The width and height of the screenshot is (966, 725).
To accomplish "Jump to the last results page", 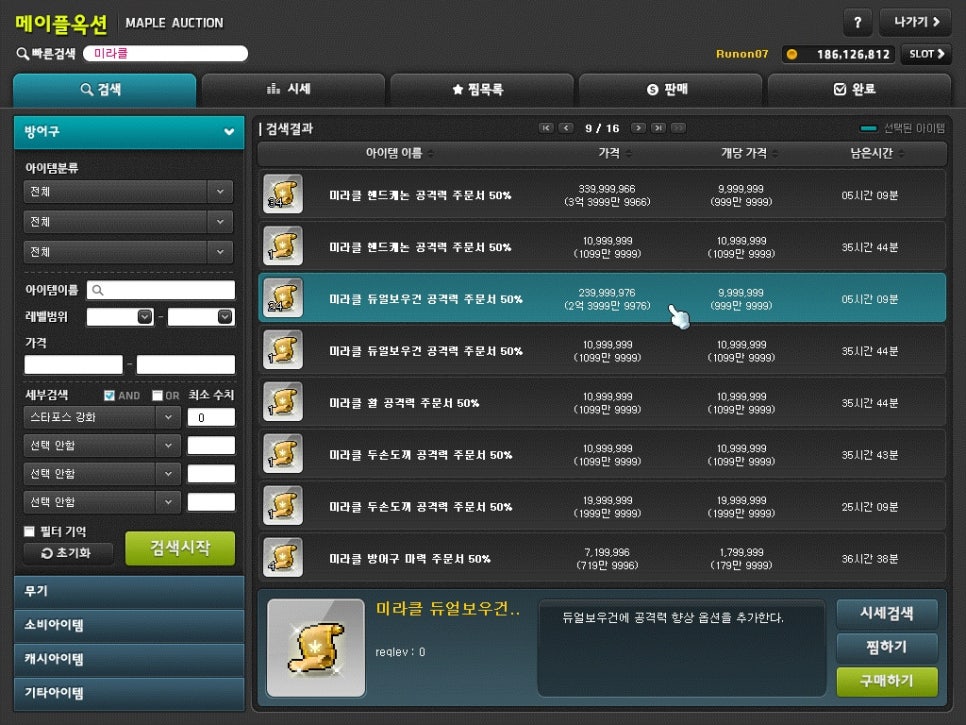I will click(x=659, y=128).
